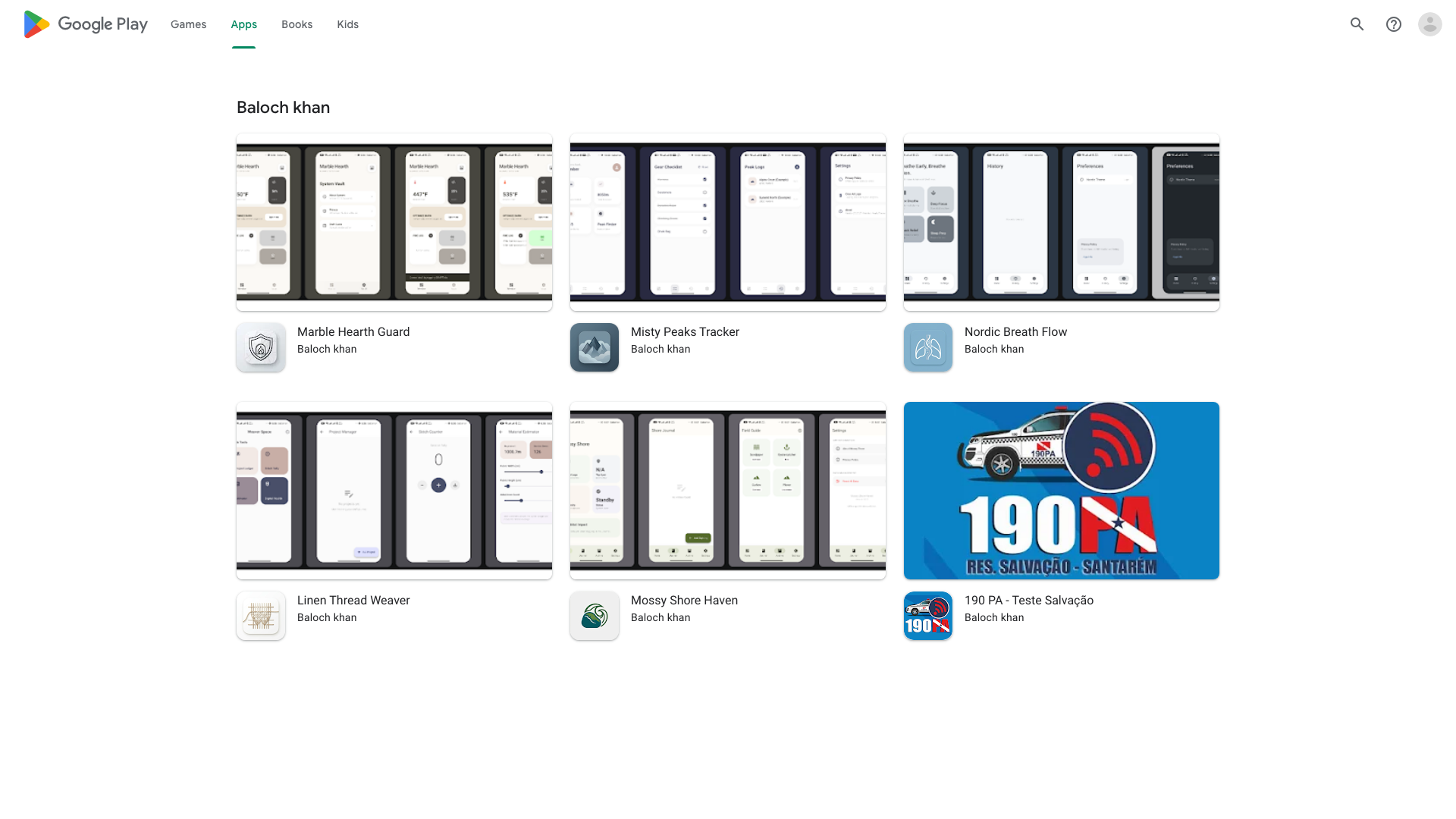
Task: Click Baloch khan under Misty Peaks Tracker
Action: pos(661,349)
